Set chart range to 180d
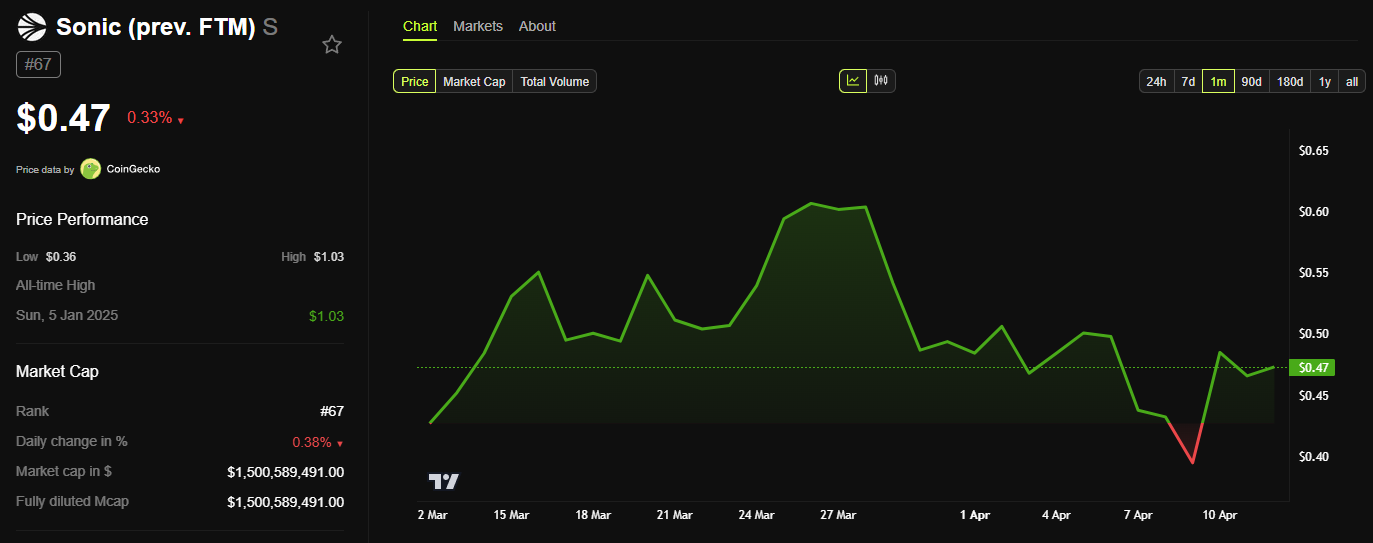 pos(1290,81)
